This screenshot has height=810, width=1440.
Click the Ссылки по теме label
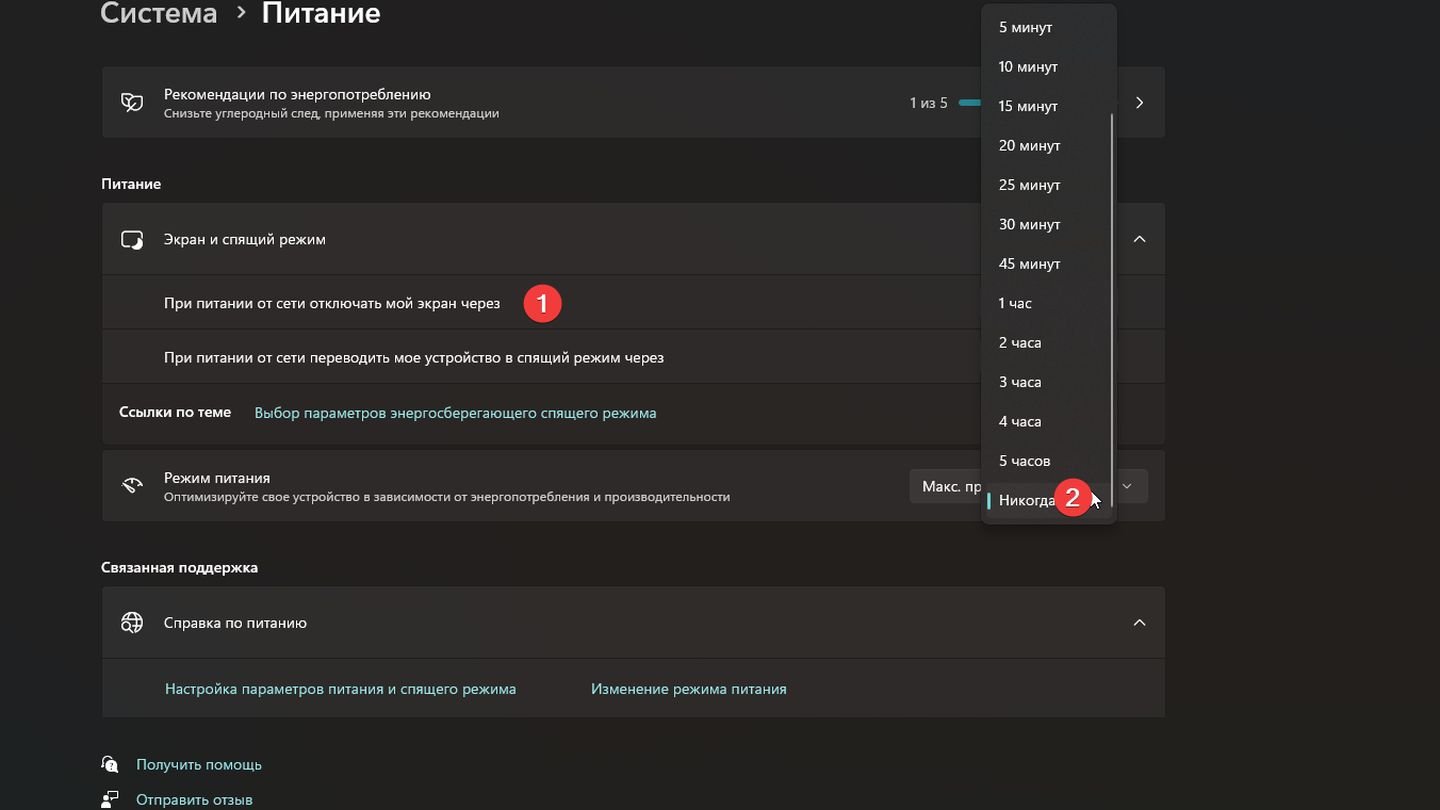pyautogui.click(x=175, y=412)
